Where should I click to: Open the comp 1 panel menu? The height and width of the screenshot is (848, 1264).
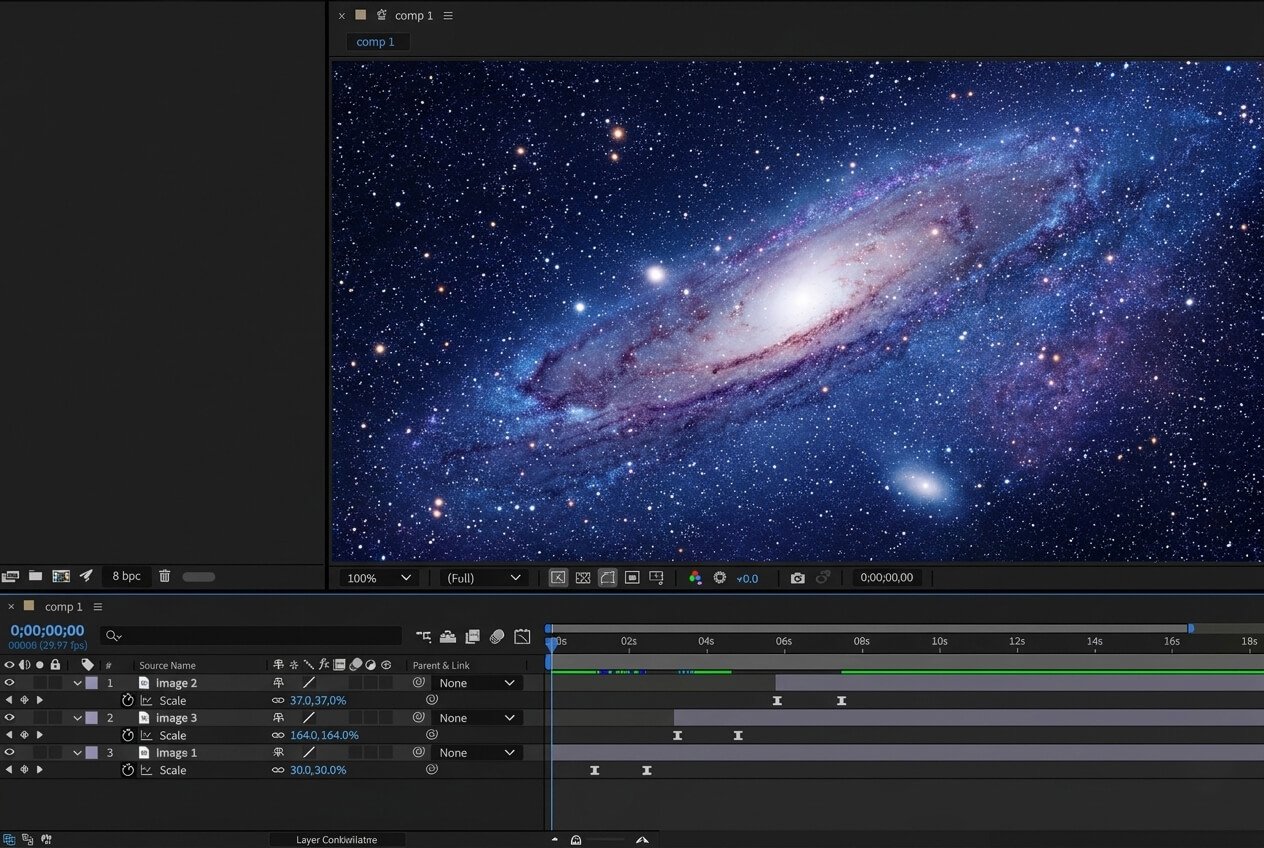[x=446, y=15]
